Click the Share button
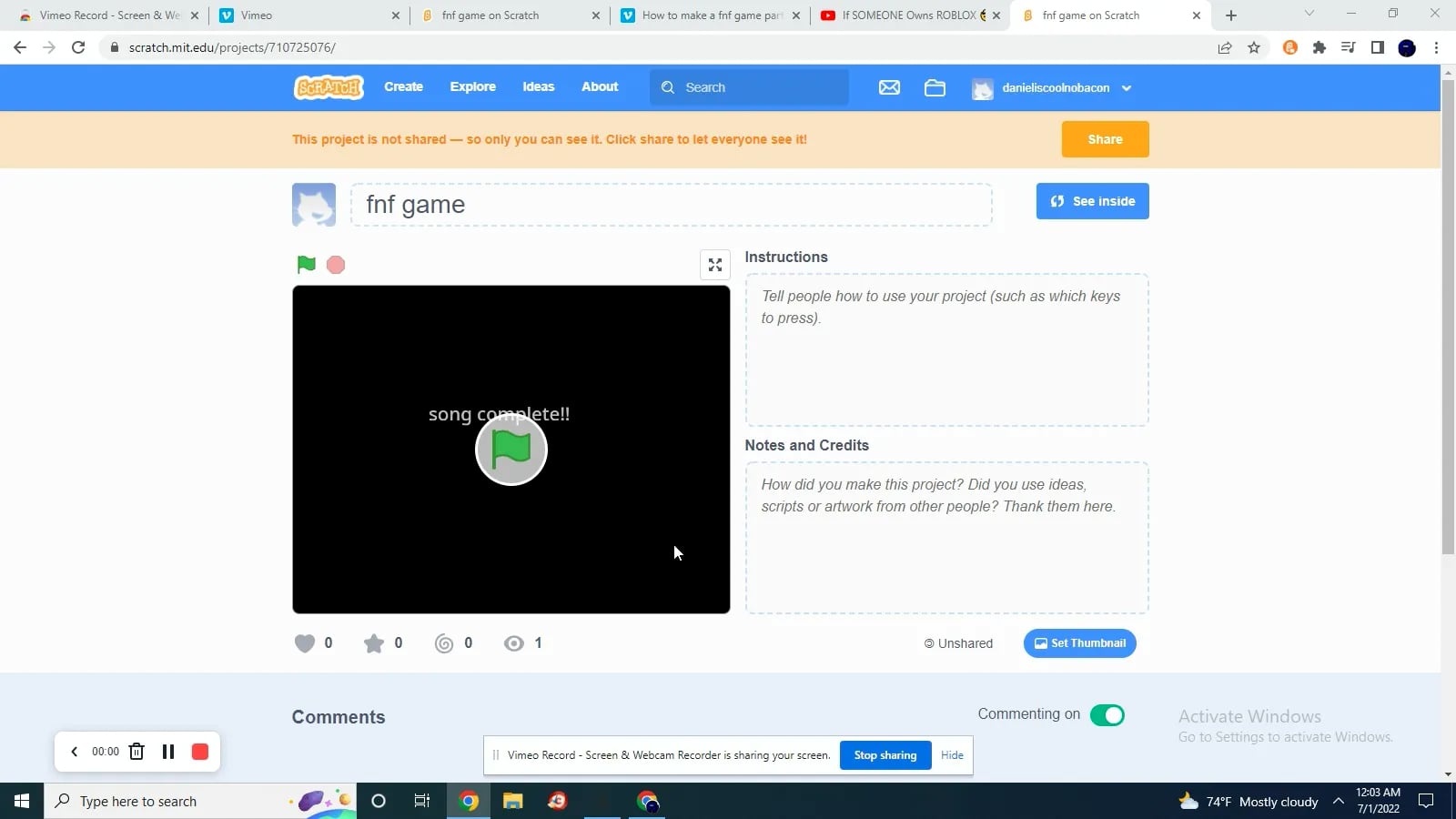1456x819 pixels. (1105, 138)
